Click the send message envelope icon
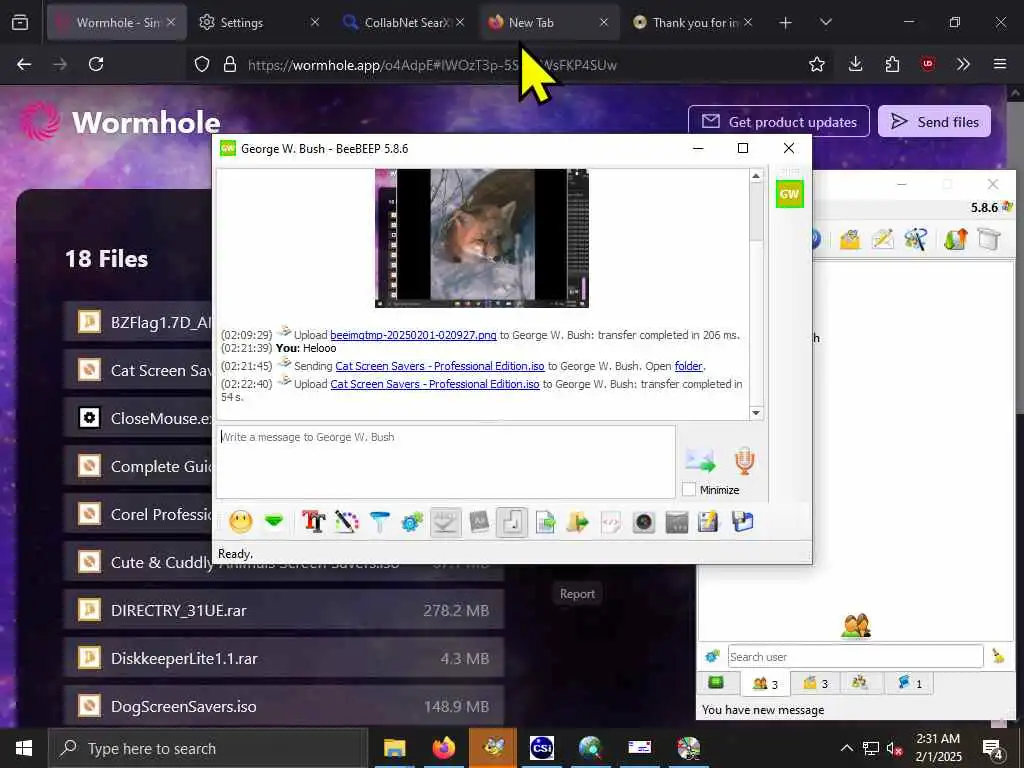The height and width of the screenshot is (768, 1024). click(701, 460)
